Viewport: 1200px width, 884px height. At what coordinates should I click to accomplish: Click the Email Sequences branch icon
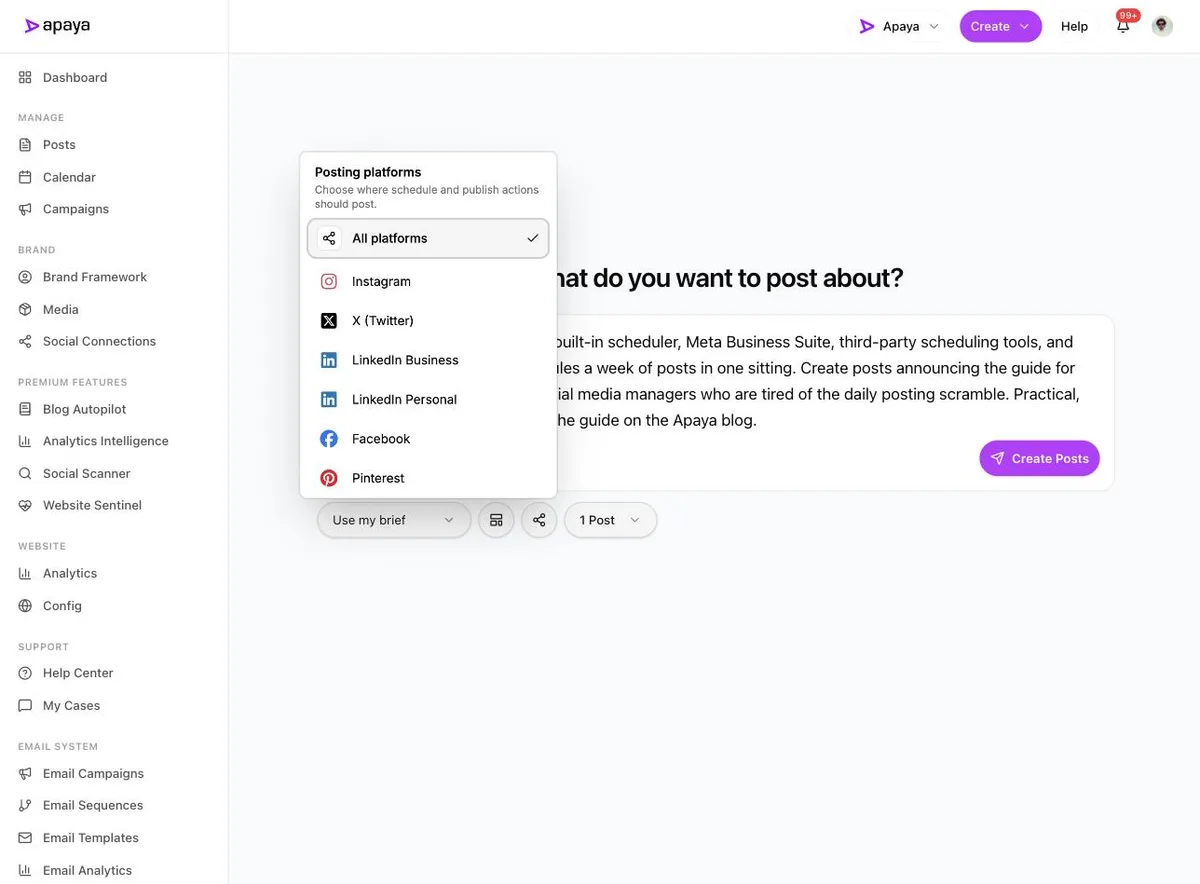[x=25, y=805]
